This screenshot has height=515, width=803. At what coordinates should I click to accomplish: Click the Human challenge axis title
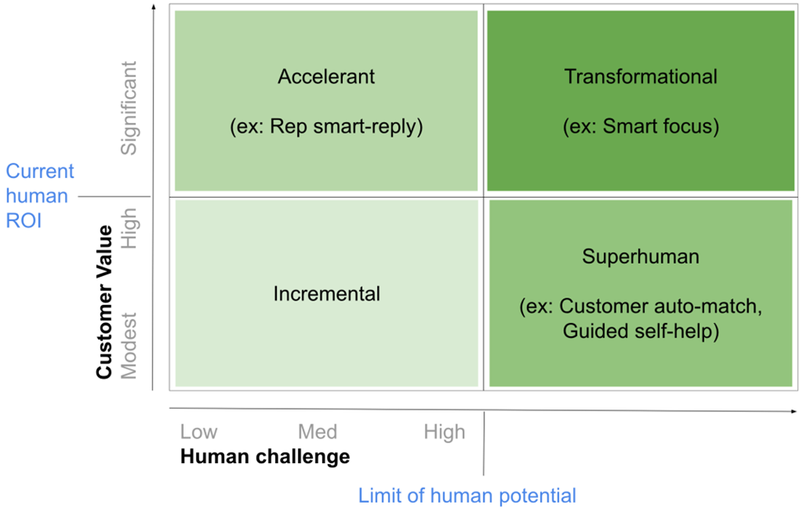click(265, 456)
